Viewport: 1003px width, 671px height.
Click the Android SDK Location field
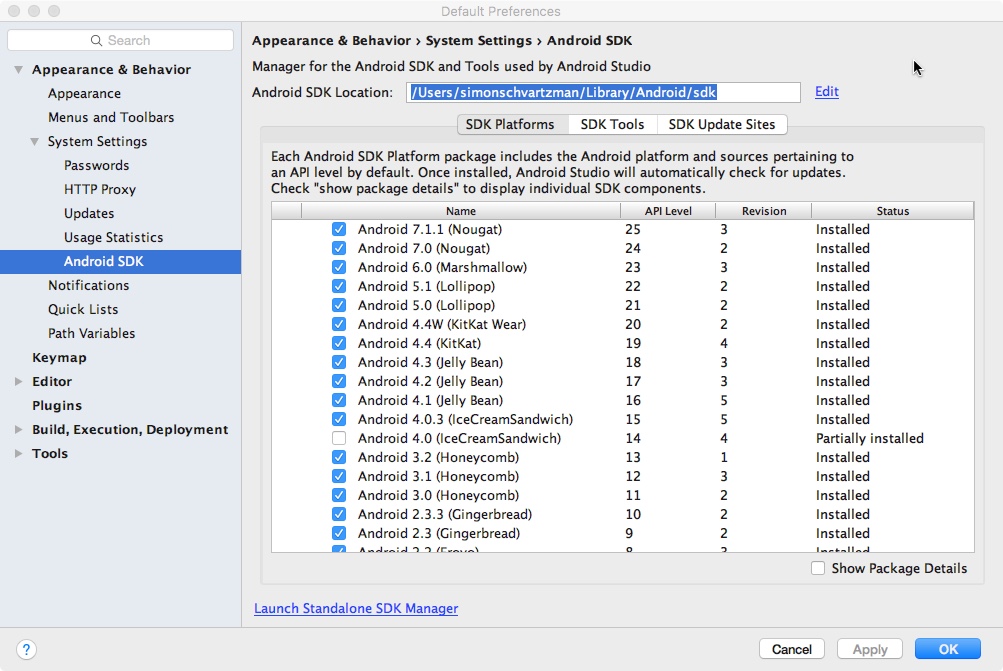click(603, 92)
